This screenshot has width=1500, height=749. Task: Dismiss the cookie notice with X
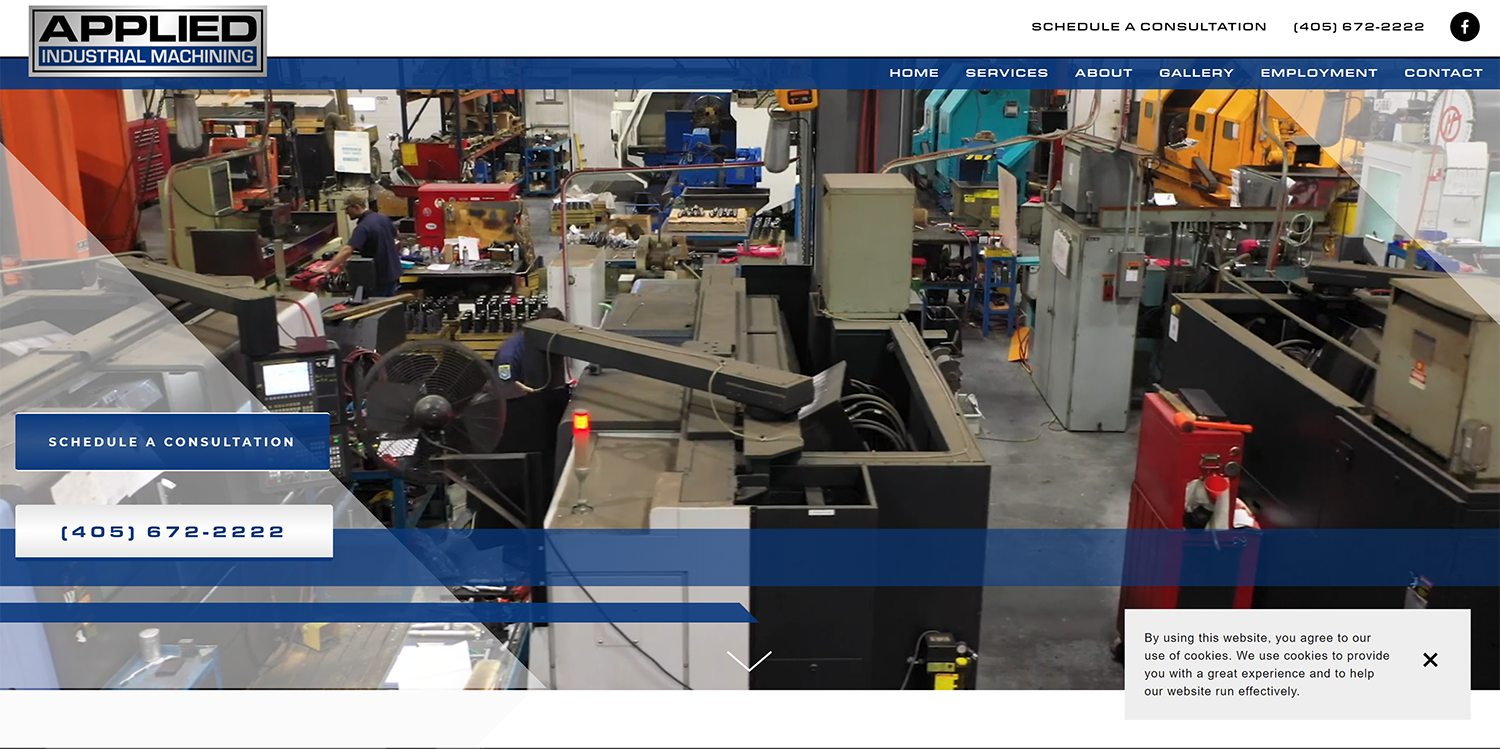(1430, 660)
